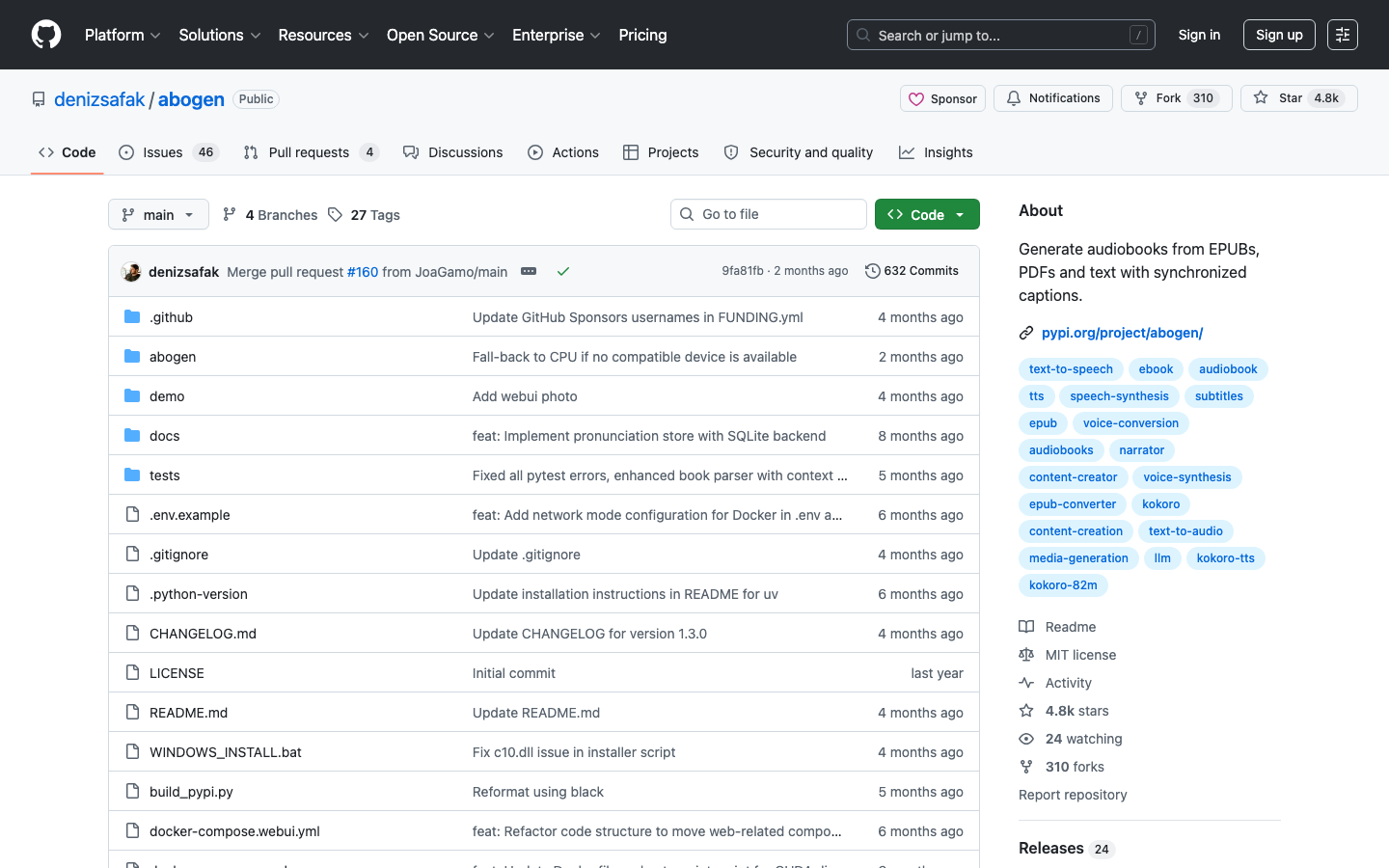Click the Sponsor button

(x=942, y=98)
